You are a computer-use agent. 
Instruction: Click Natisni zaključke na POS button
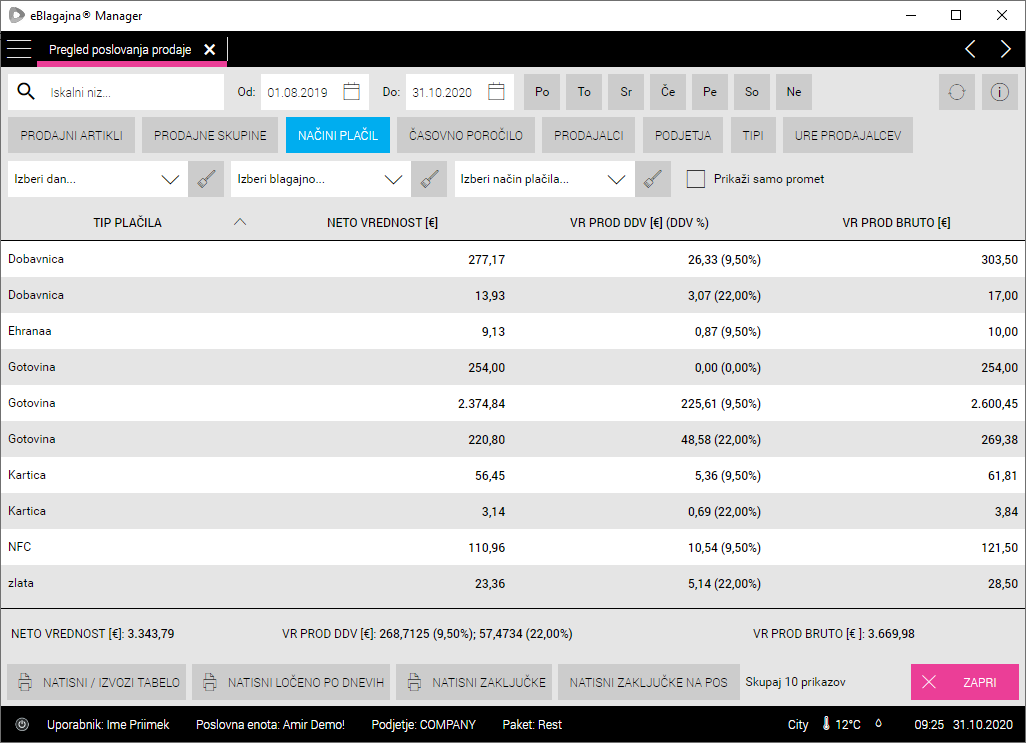pos(648,682)
